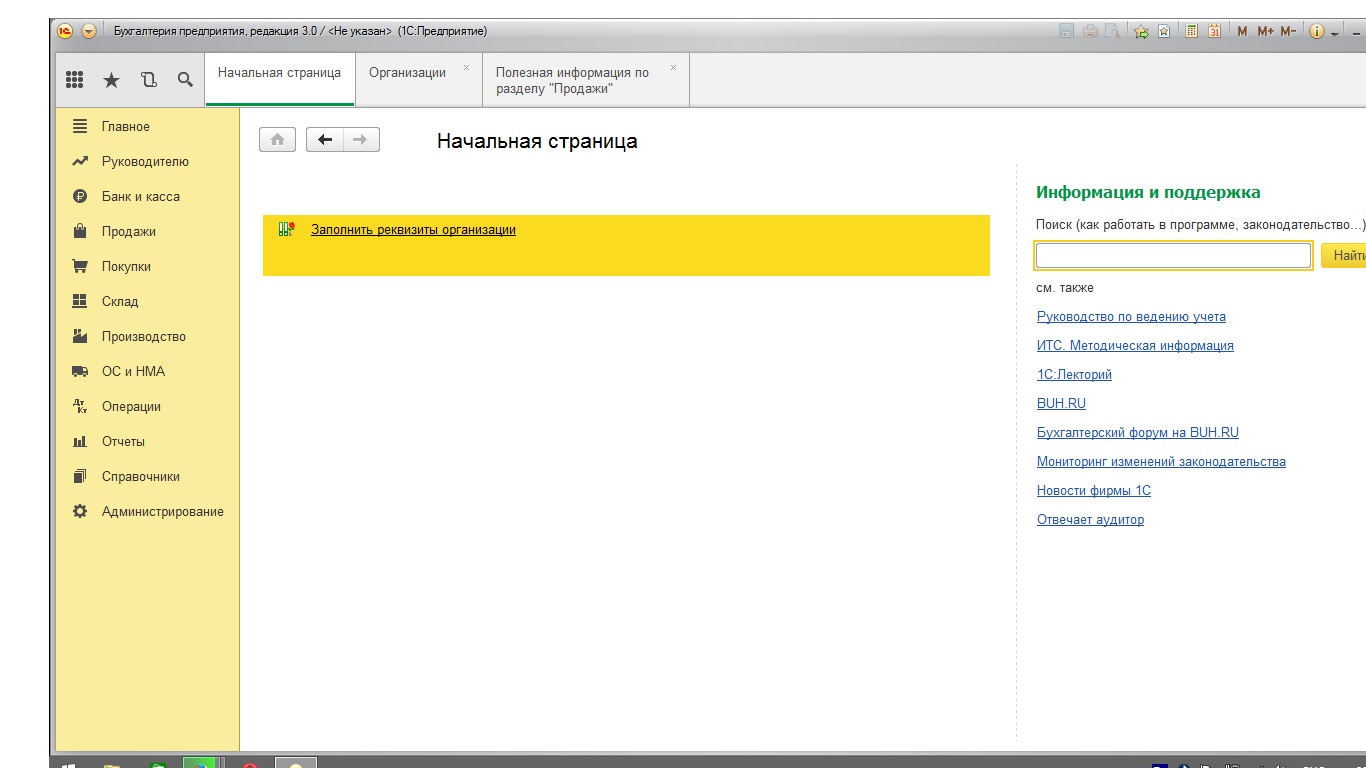Open Склад section
Image resolution: width=1366 pixels, height=768 pixels.
coord(148,302)
